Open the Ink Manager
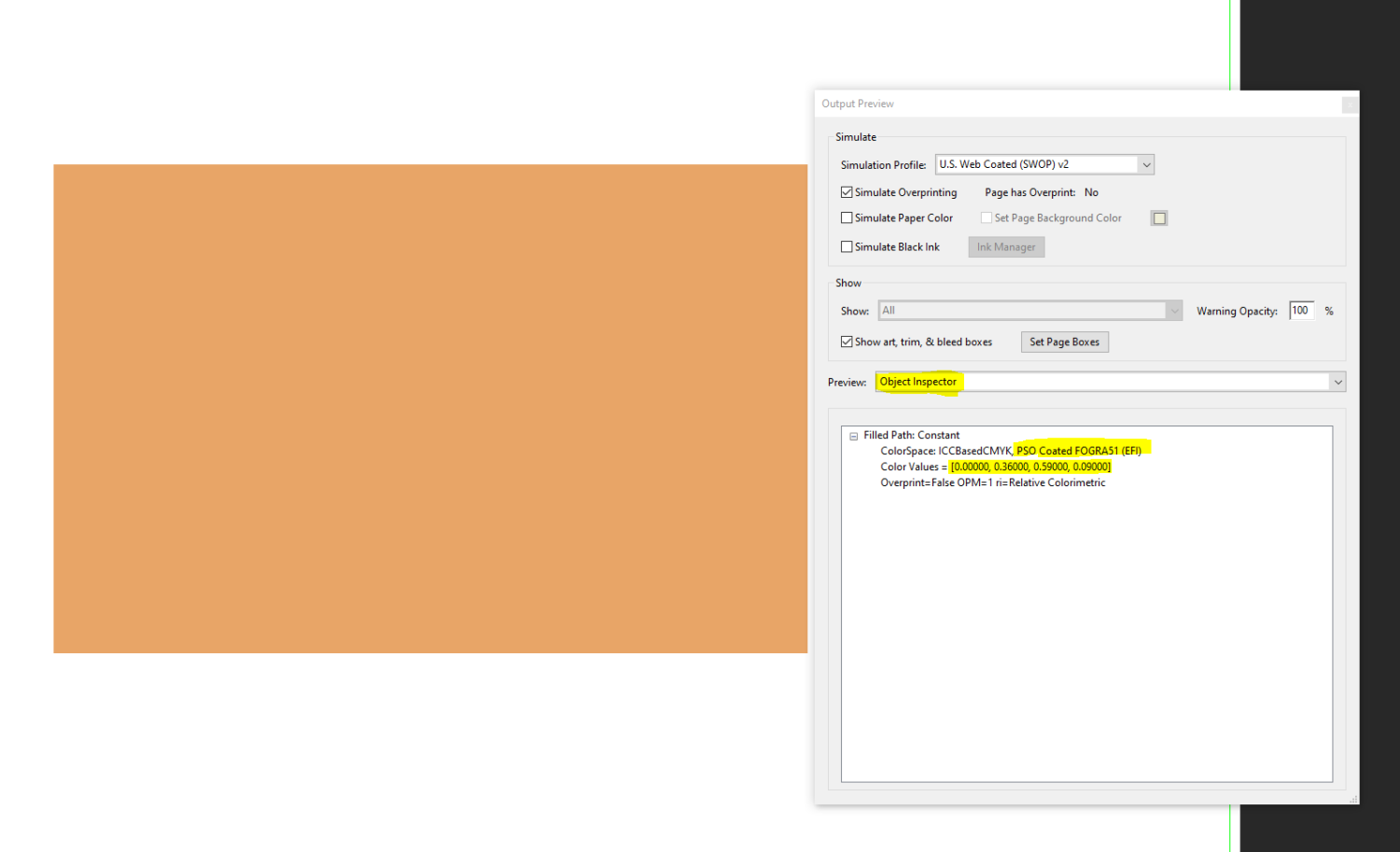The height and width of the screenshot is (852, 1400). coord(1006,246)
